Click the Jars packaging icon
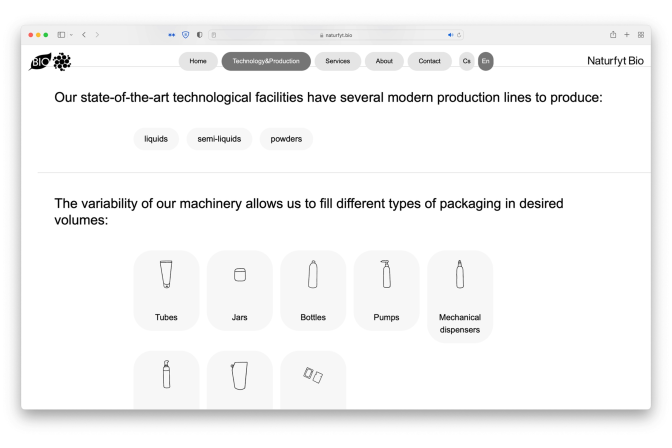The image size is (672, 448). click(240, 274)
